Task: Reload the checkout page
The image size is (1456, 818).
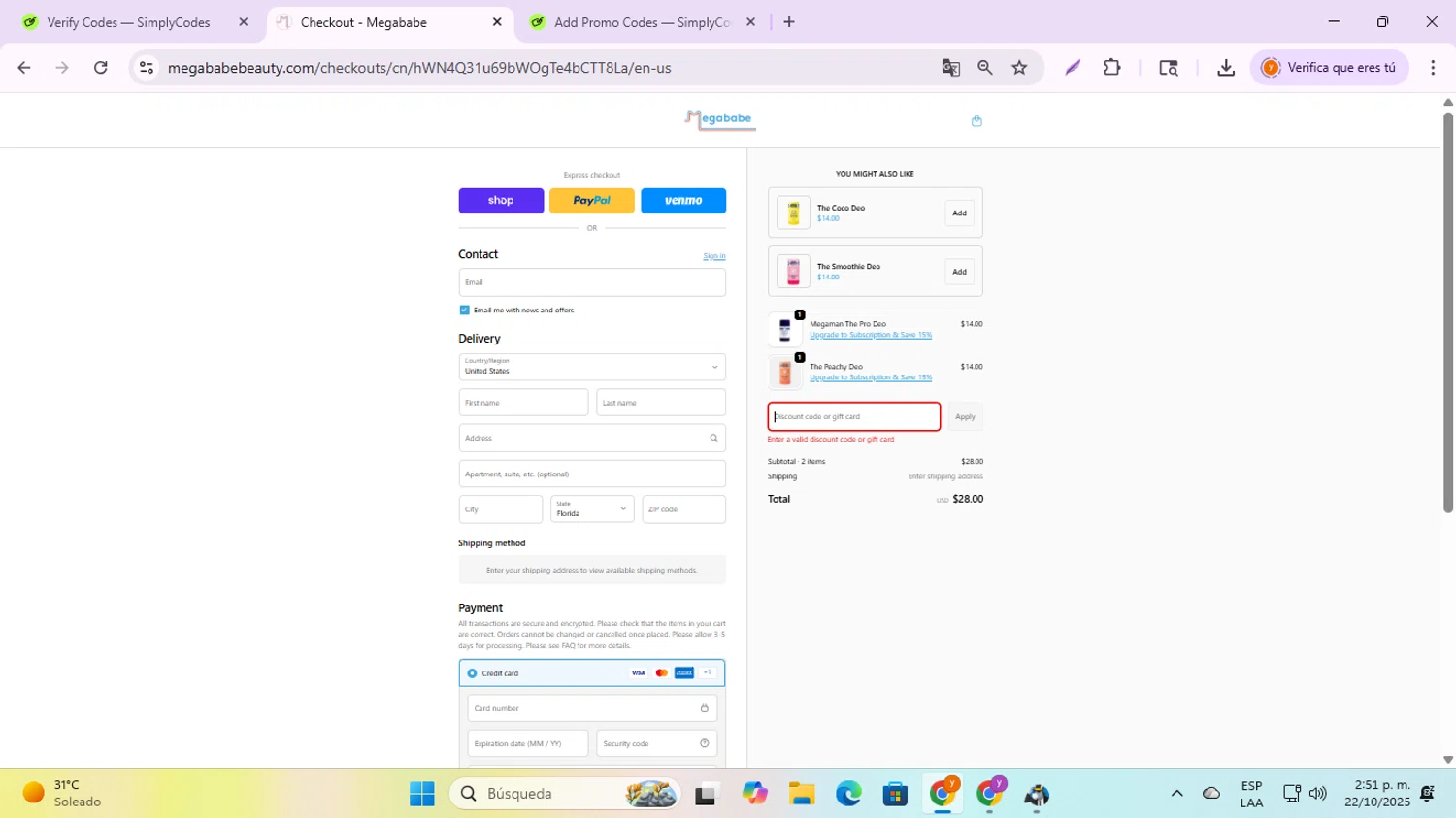Action: 101,68
